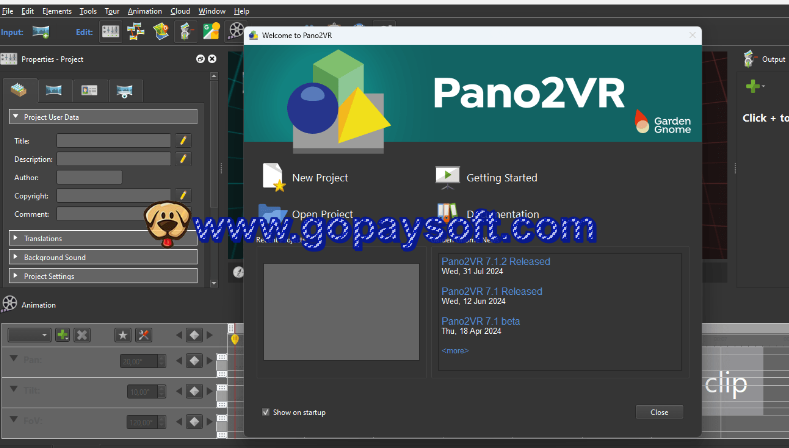The image size is (789, 448).
Task: Click the <more> news link
Action: click(x=455, y=350)
